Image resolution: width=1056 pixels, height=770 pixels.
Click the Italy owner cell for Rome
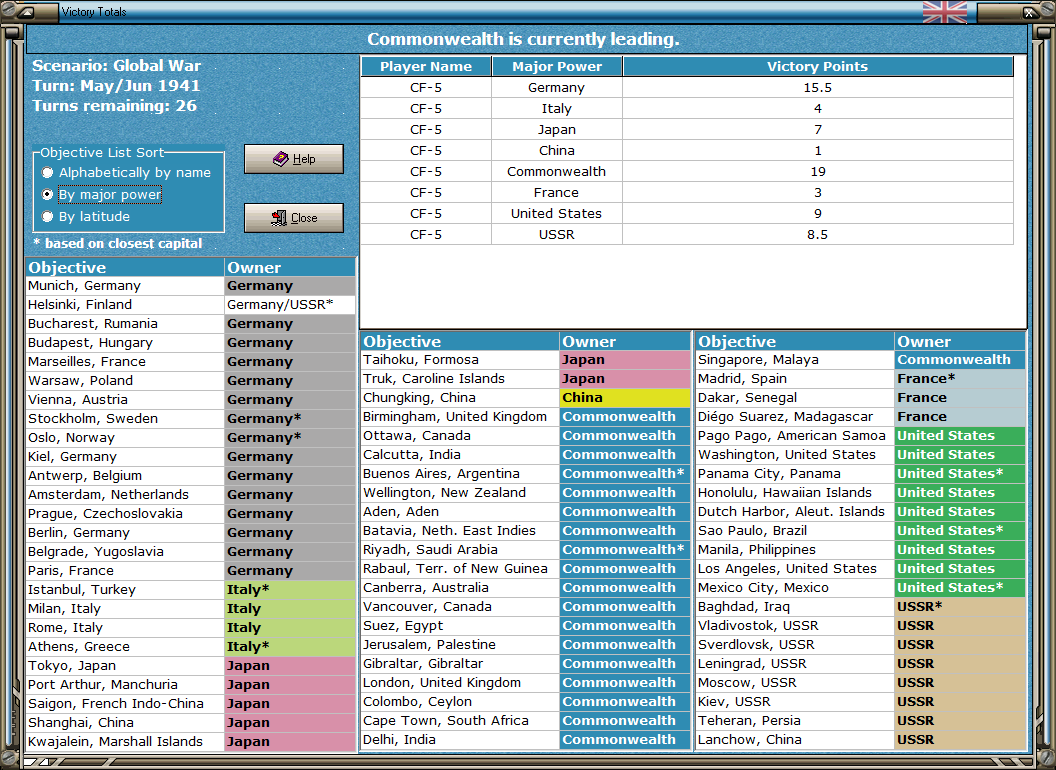pyautogui.click(x=290, y=627)
